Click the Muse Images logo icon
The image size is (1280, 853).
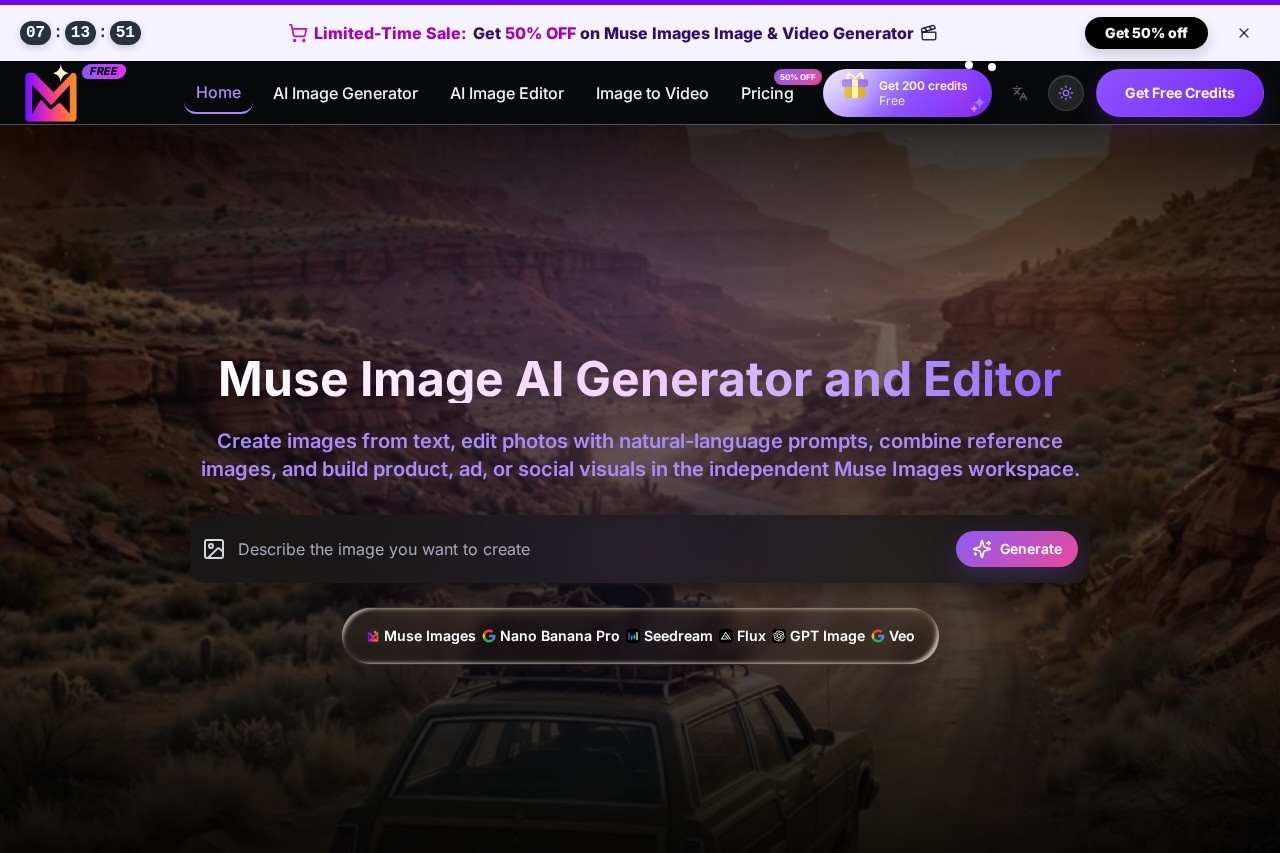pos(51,94)
